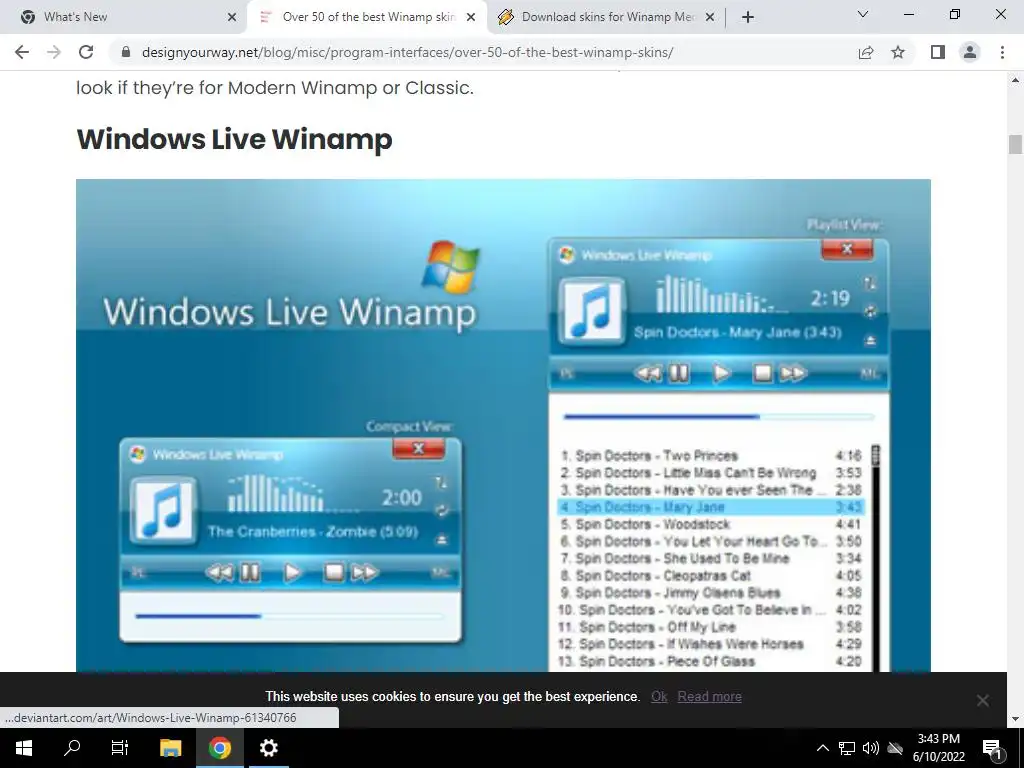Viewport: 1024px width, 768px height.
Task: Click the Windows Live Winamp heading
Action: (234, 139)
